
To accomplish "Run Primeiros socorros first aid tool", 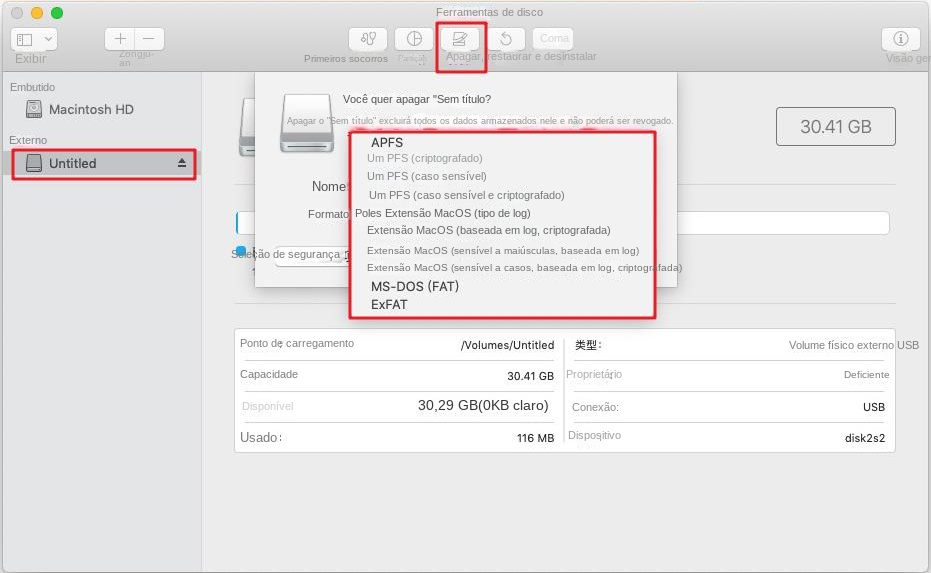I will 368,39.
